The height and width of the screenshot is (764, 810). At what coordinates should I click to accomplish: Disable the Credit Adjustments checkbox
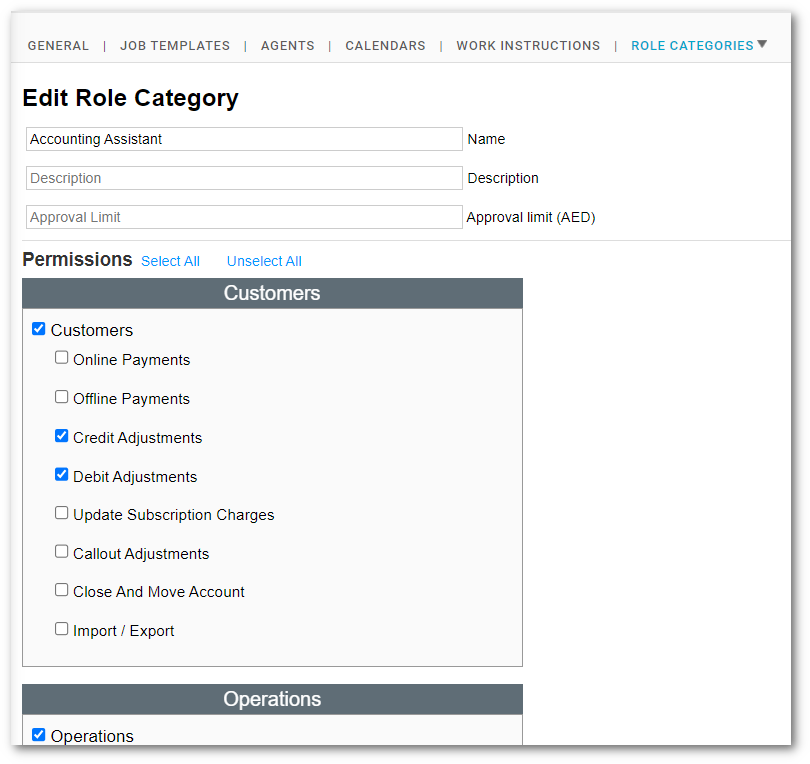(x=62, y=436)
